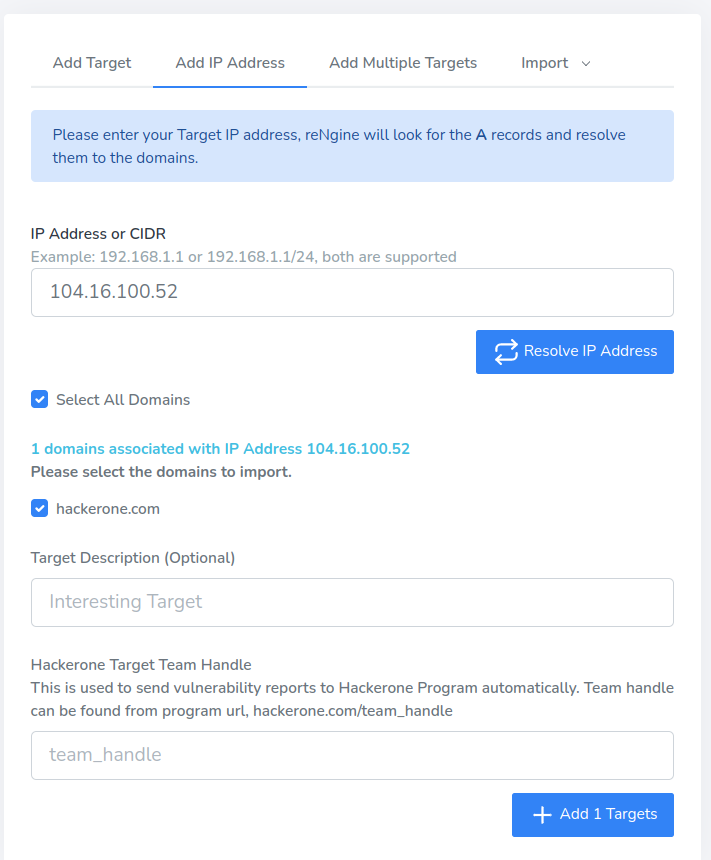This screenshot has width=711, height=860.
Task: Click the Add 1 Targets button
Action: [593, 815]
